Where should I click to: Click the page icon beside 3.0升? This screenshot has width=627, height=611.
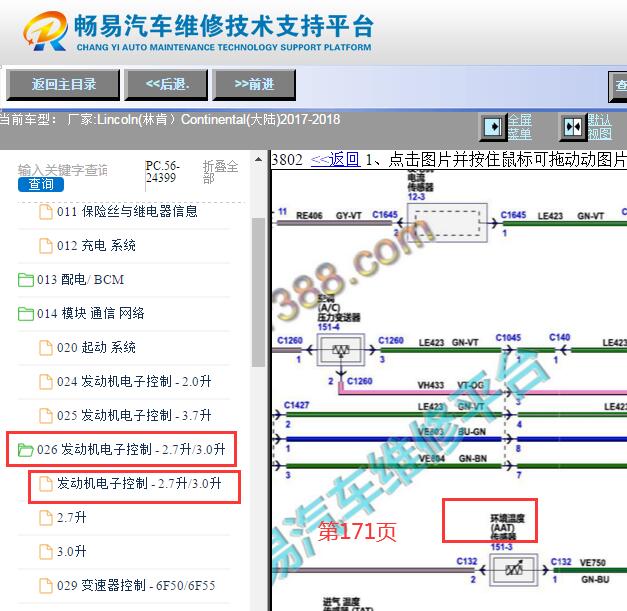pyautogui.click(x=46, y=552)
